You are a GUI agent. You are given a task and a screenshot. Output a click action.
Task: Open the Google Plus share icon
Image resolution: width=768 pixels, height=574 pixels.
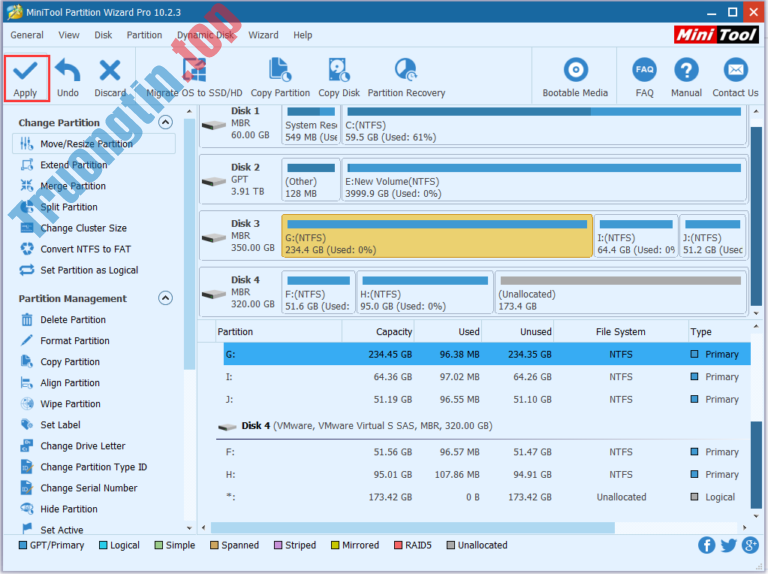coord(750,545)
